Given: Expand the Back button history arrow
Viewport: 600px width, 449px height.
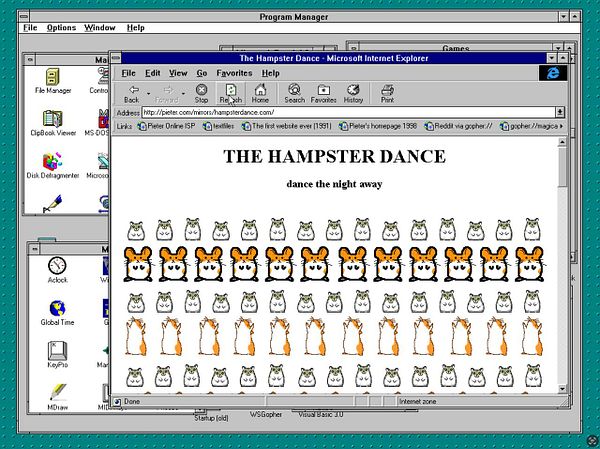Looking at the screenshot, I should [148, 94].
